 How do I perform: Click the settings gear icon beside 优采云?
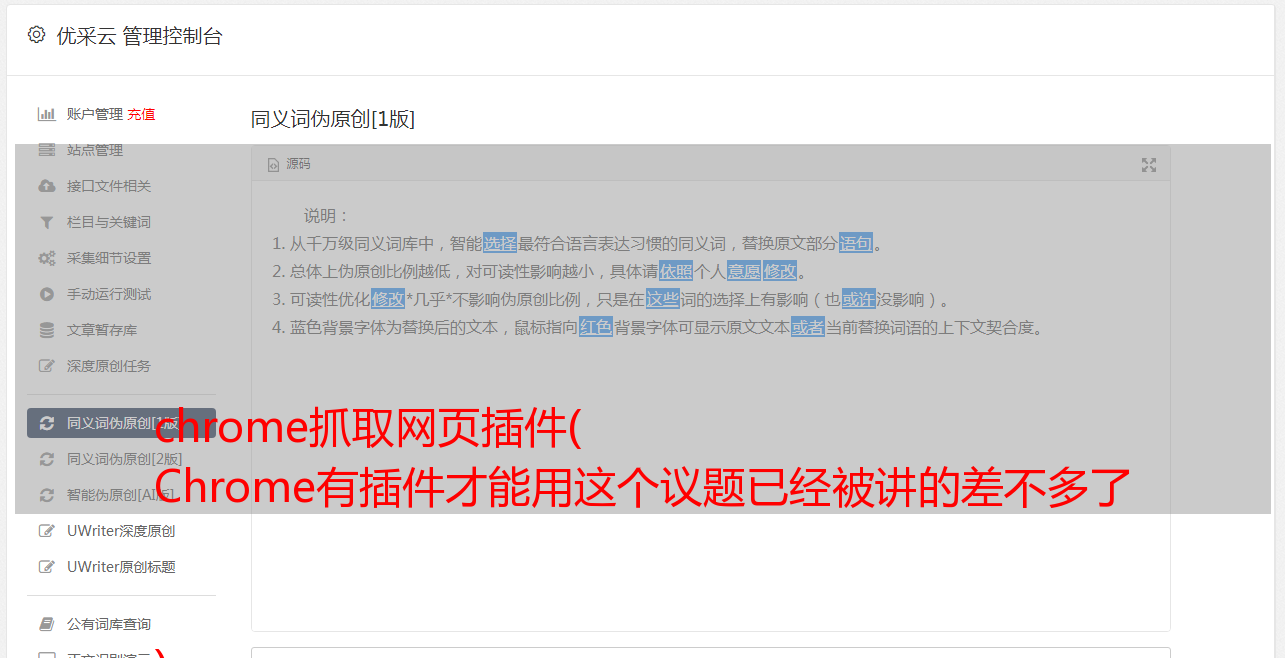(36, 35)
